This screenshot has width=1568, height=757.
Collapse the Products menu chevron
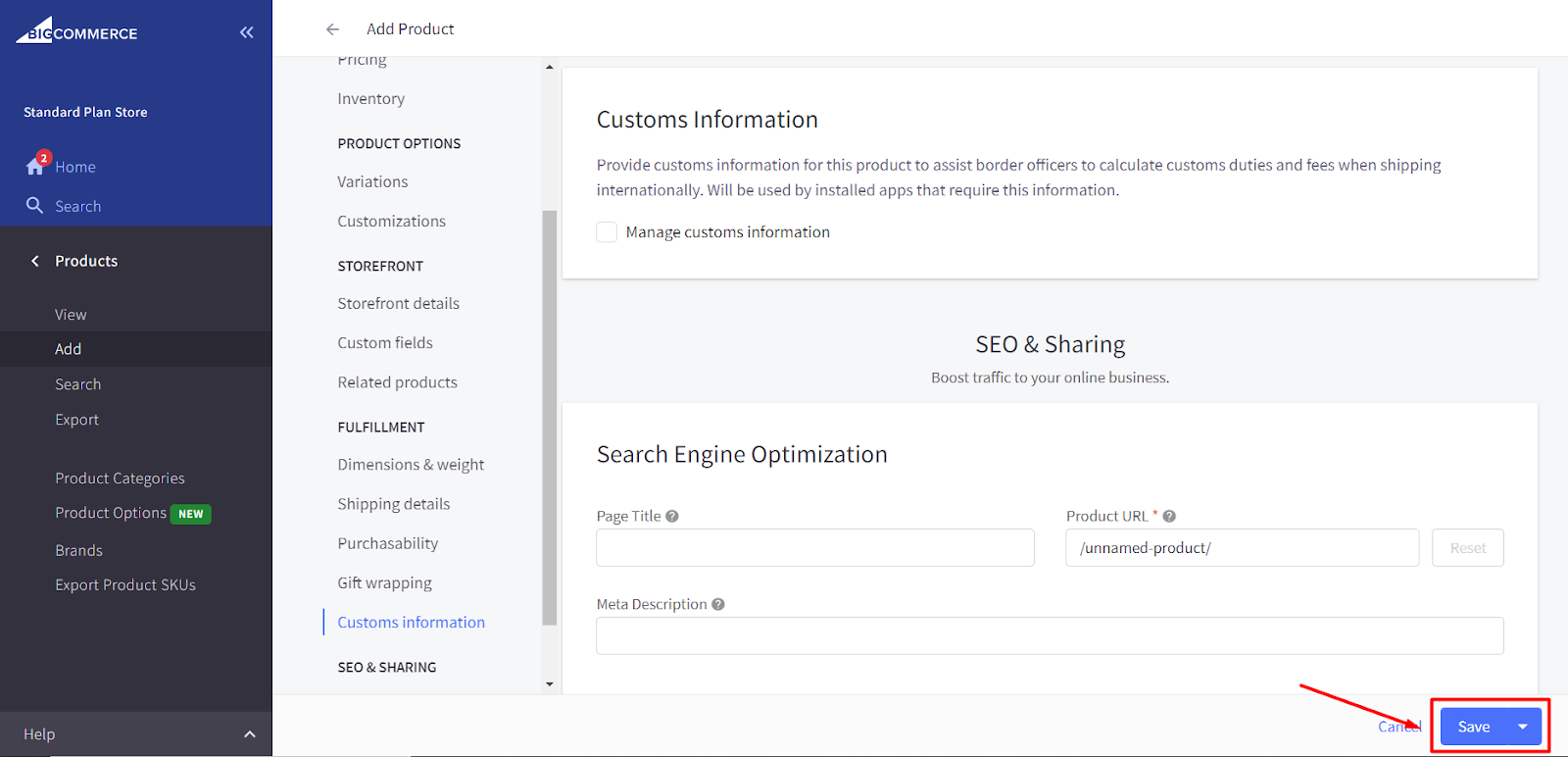(35, 261)
